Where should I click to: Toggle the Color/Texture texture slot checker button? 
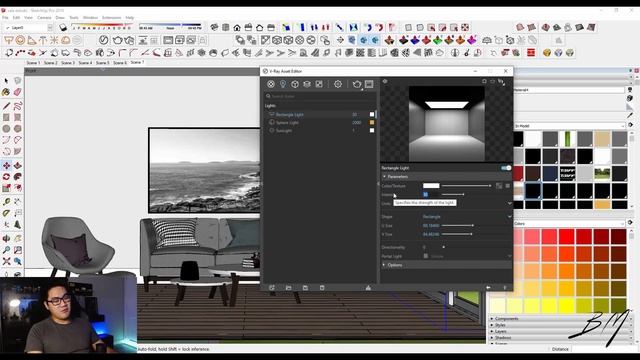coord(499,186)
